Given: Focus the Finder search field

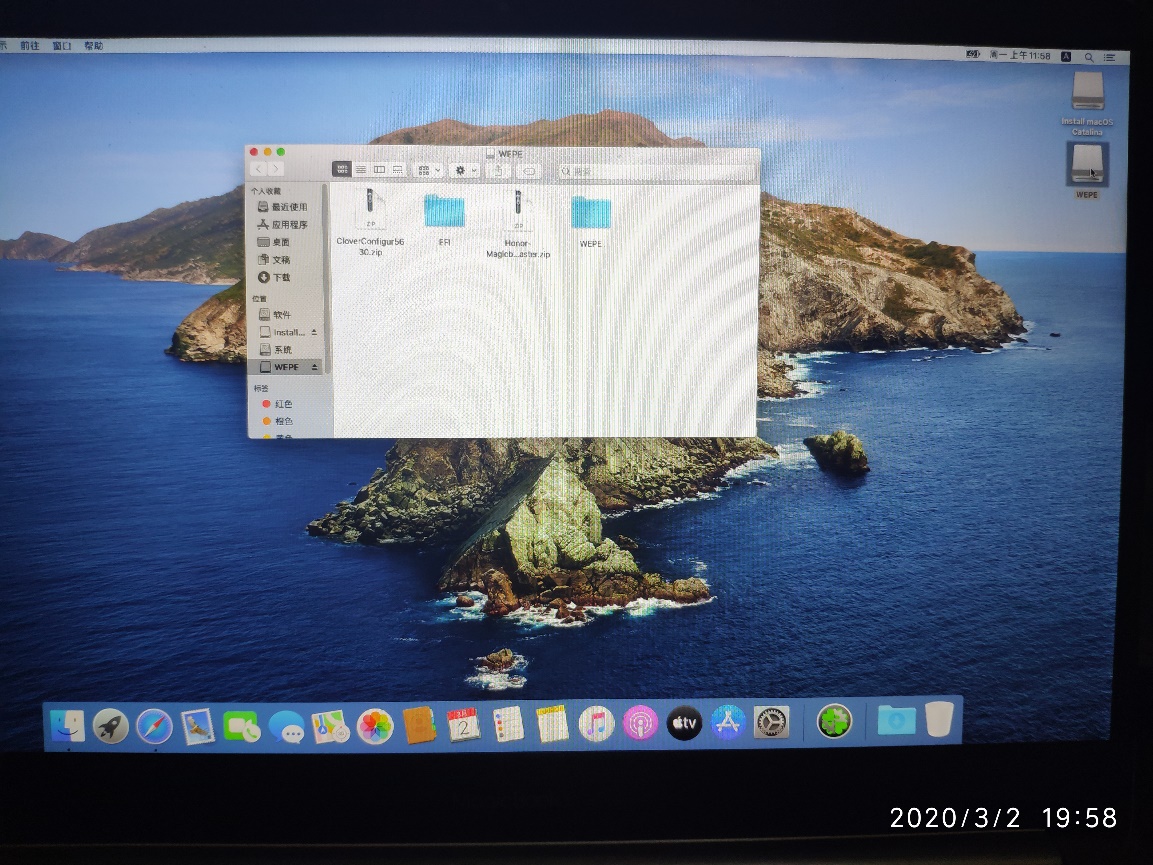Looking at the screenshot, I should click(656, 171).
